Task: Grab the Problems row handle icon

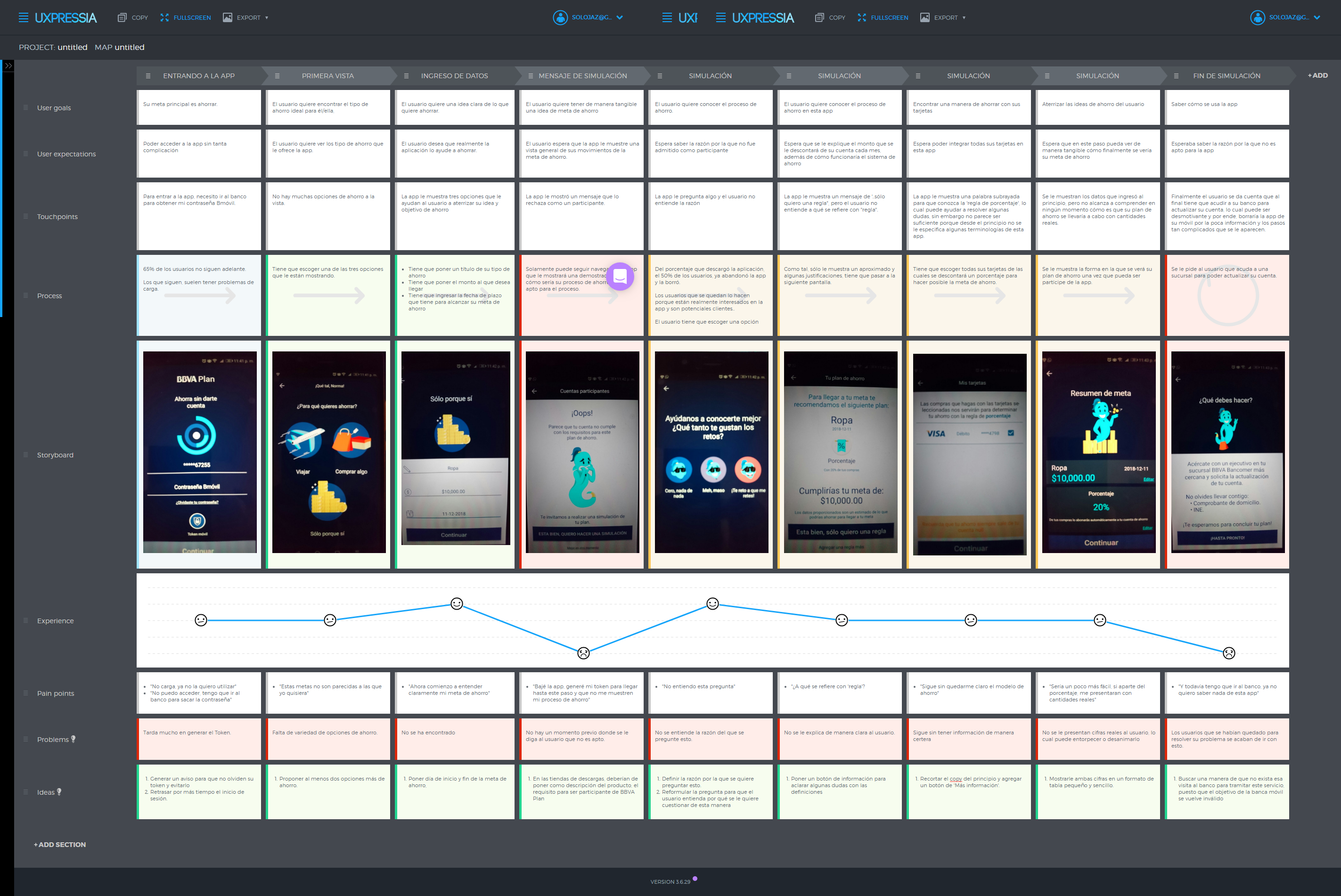Action: (25, 740)
